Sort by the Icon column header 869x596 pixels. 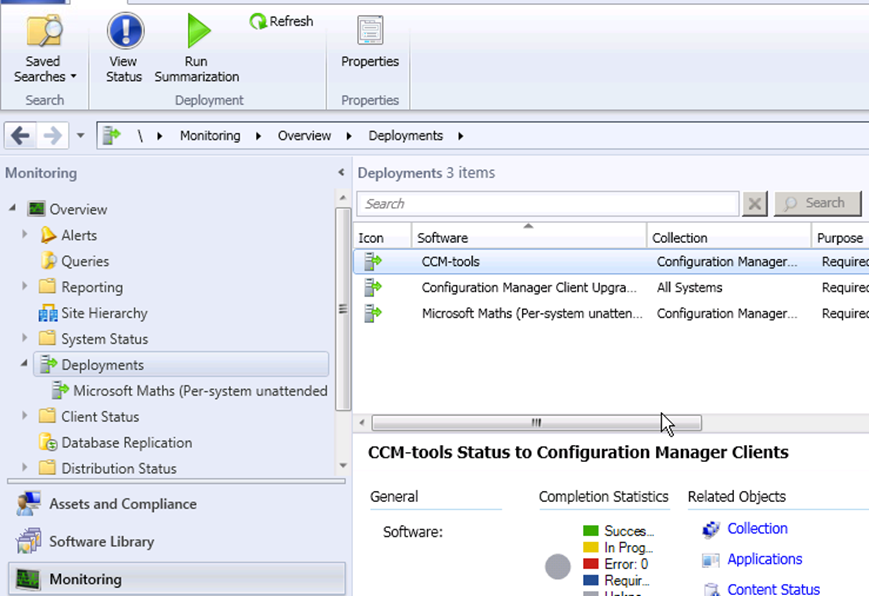click(x=382, y=237)
